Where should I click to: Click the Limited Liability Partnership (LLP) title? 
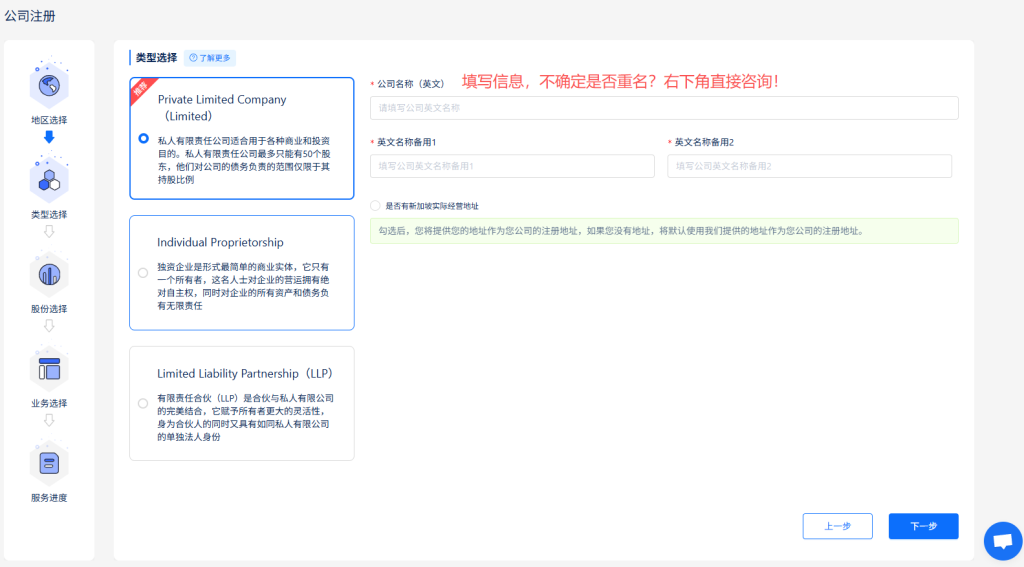pyautogui.click(x=245, y=374)
